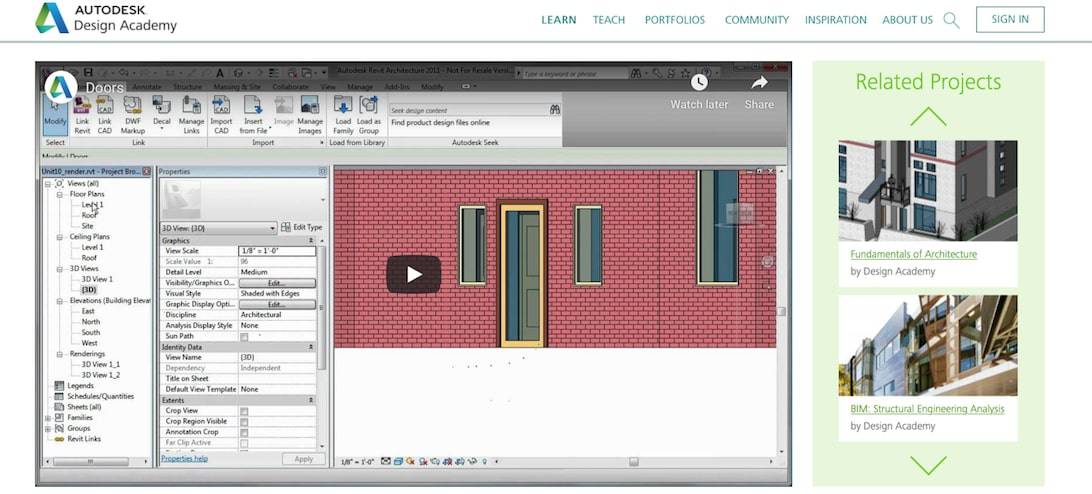
Task: Toggle the Crop Region Visible checkbox
Action: tap(244, 422)
